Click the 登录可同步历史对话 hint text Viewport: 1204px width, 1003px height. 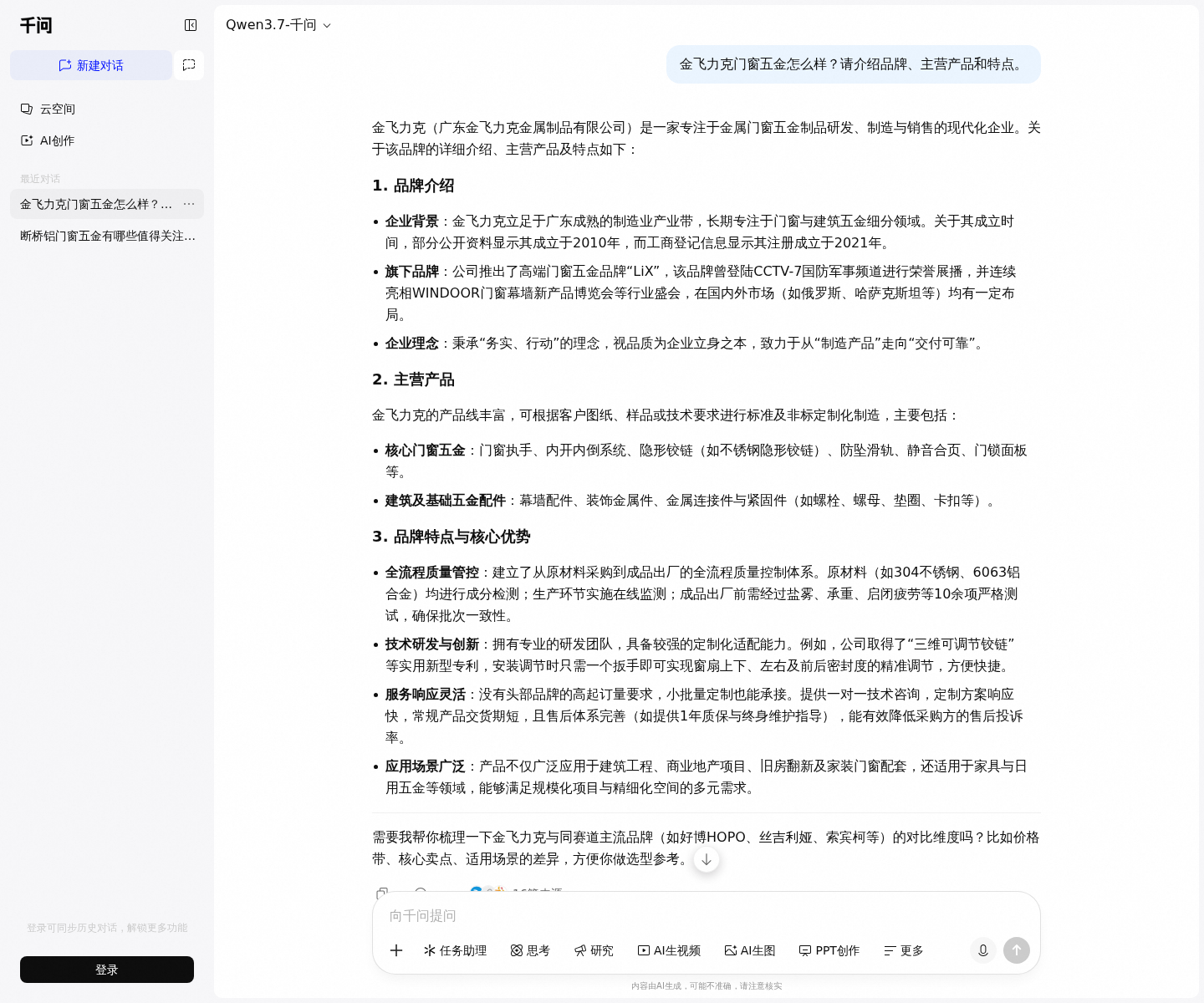(x=107, y=928)
